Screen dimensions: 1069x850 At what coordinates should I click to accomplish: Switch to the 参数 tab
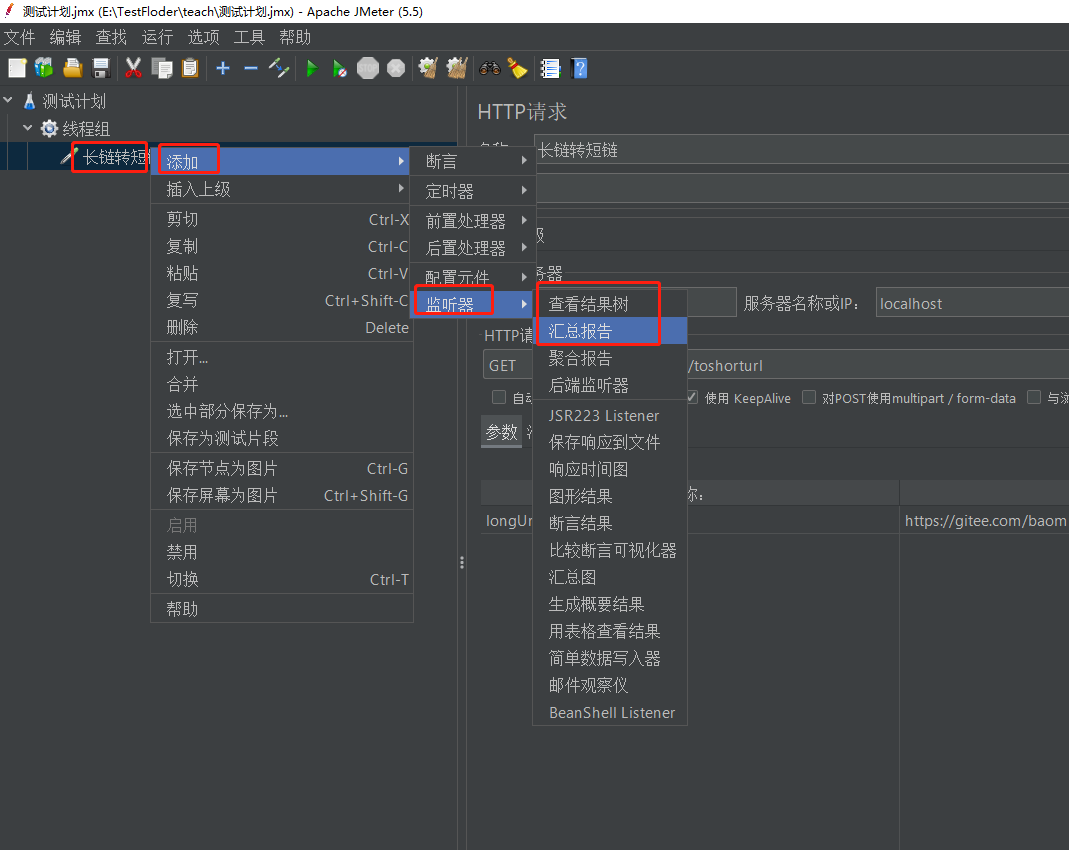(501, 432)
